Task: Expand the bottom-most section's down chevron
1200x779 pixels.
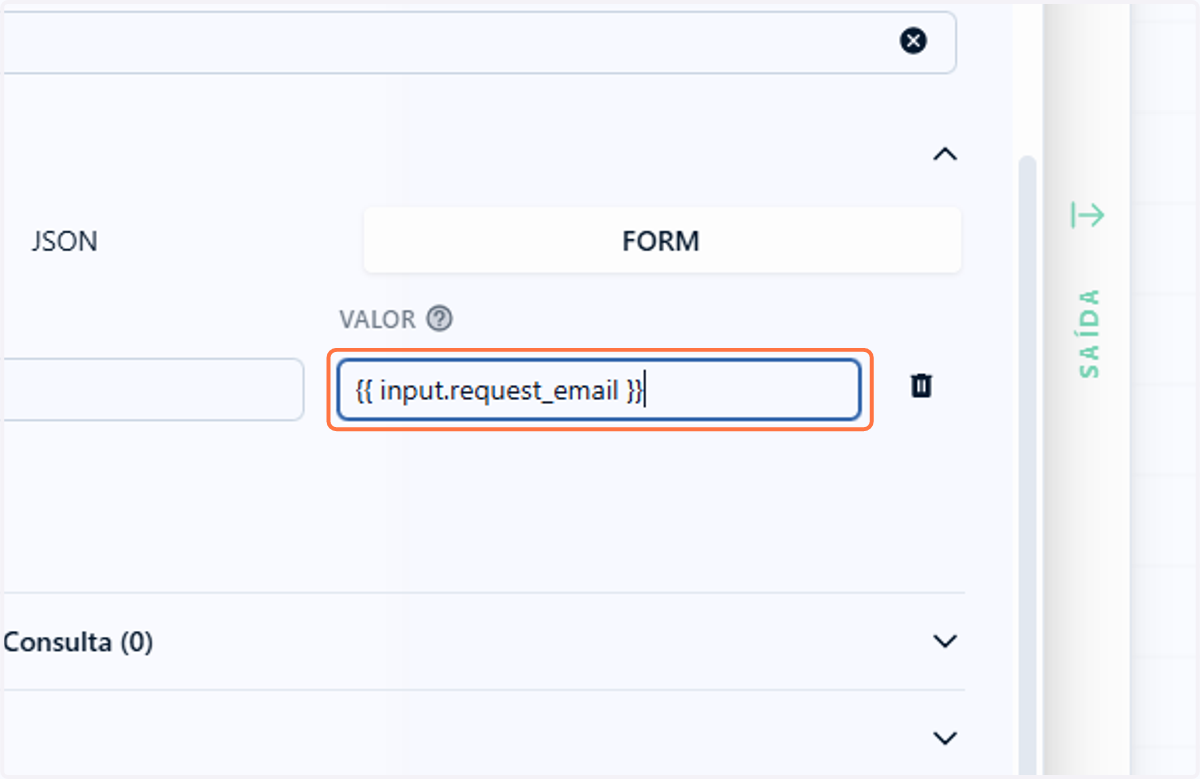Action: 945,738
